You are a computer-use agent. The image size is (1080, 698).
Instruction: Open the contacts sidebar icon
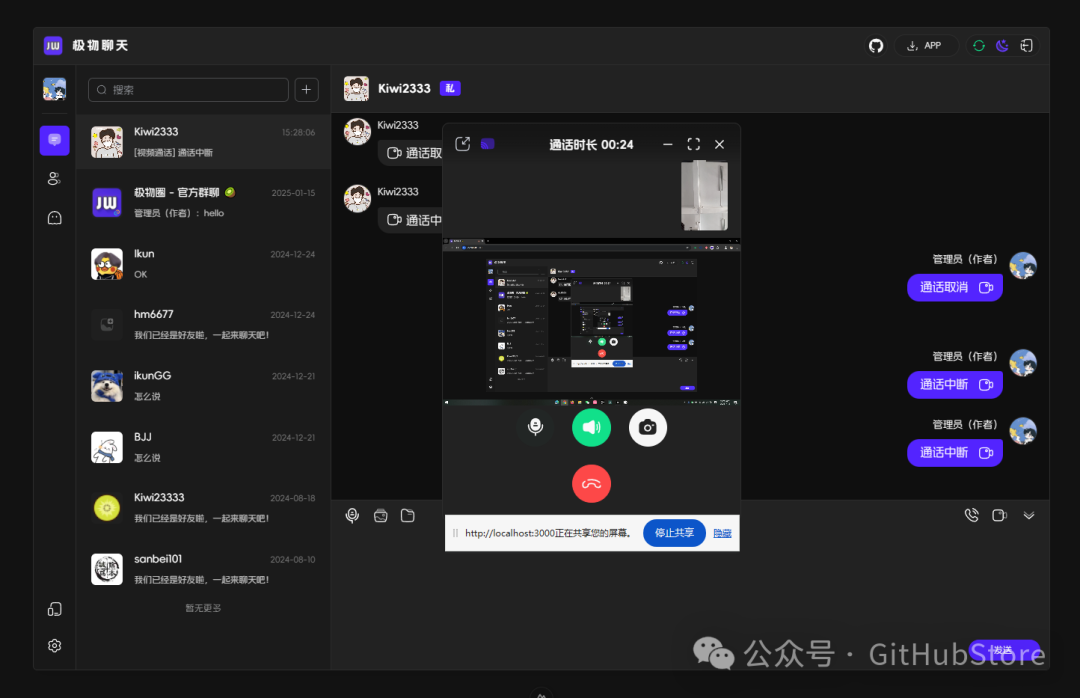point(54,178)
